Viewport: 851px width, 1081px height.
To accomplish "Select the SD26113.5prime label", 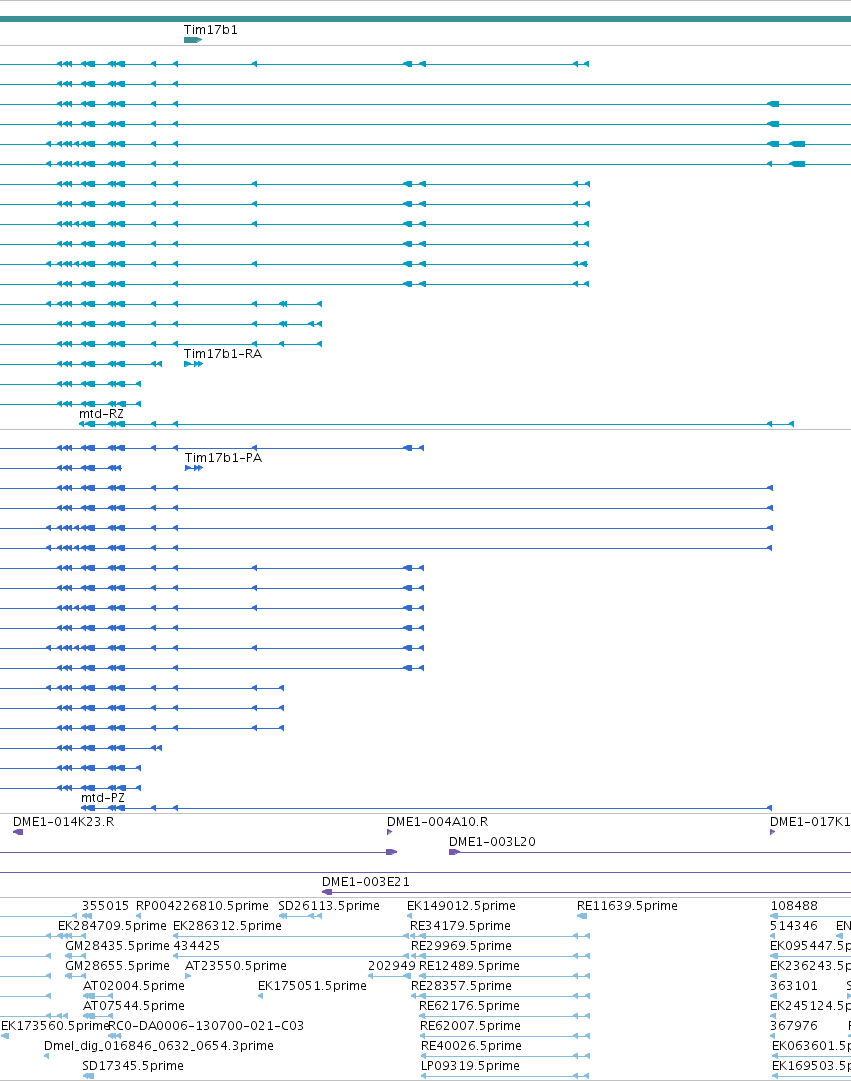I will coord(329,906).
